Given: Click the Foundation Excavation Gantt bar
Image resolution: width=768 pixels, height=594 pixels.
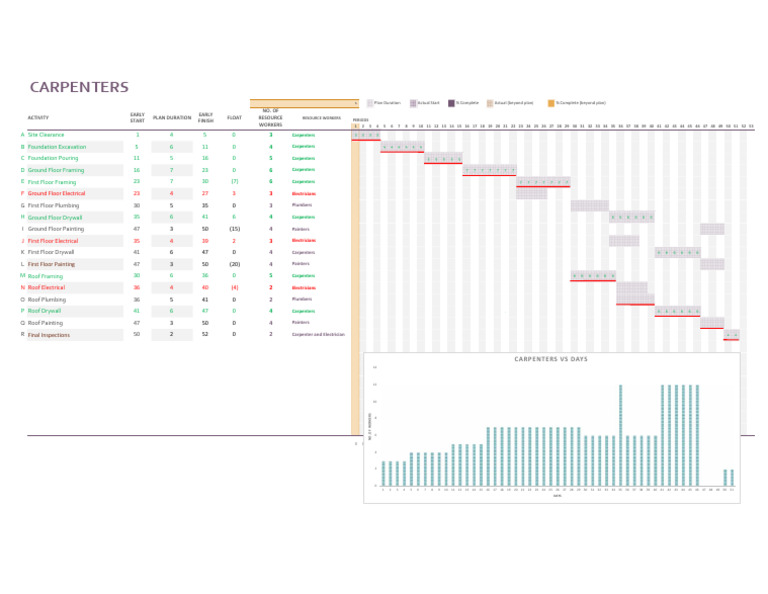Looking at the screenshot, I should [x=403, y=147].
